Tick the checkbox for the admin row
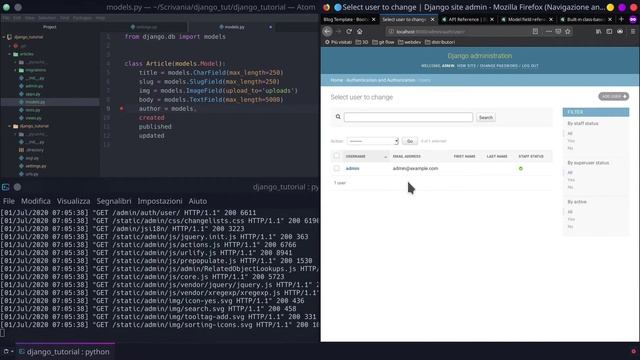This screenshot has height=360, width=640. [x=336, y=168]
